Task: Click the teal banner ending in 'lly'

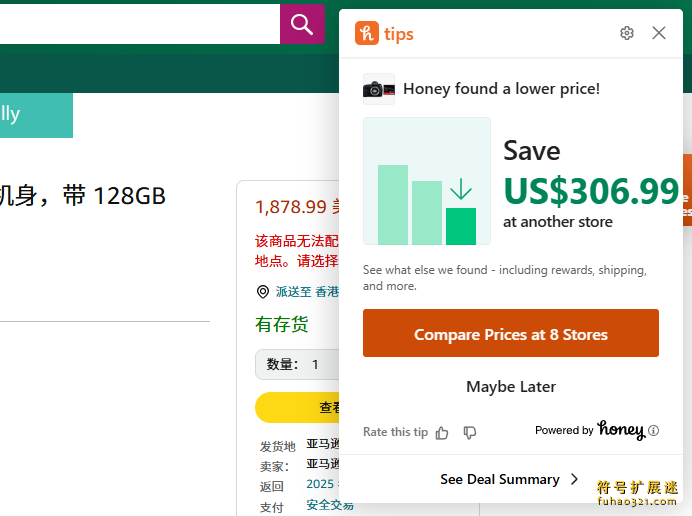Action: tap(36, 115)
